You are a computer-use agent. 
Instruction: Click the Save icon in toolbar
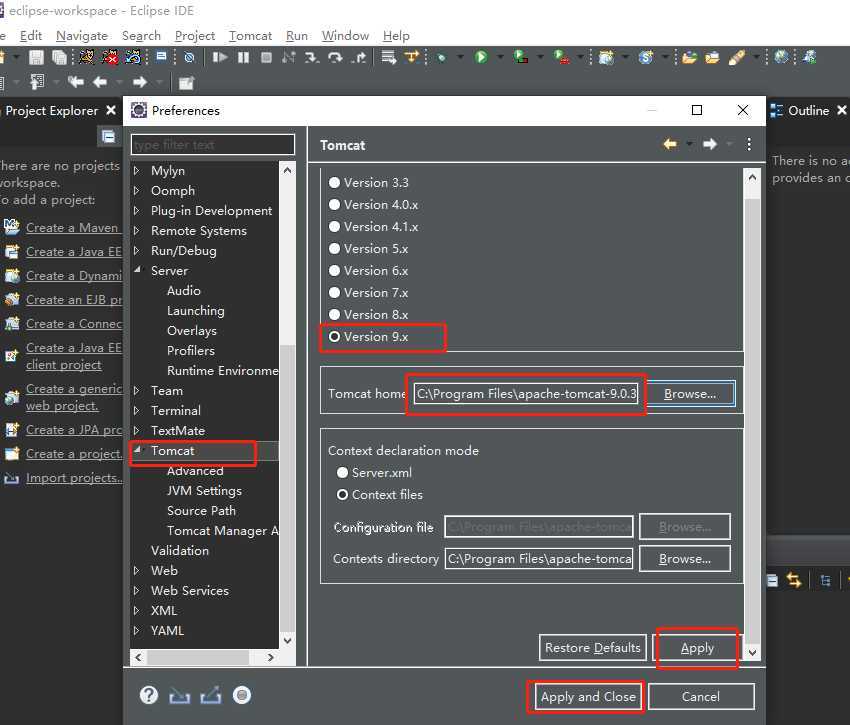coord(36,57)
